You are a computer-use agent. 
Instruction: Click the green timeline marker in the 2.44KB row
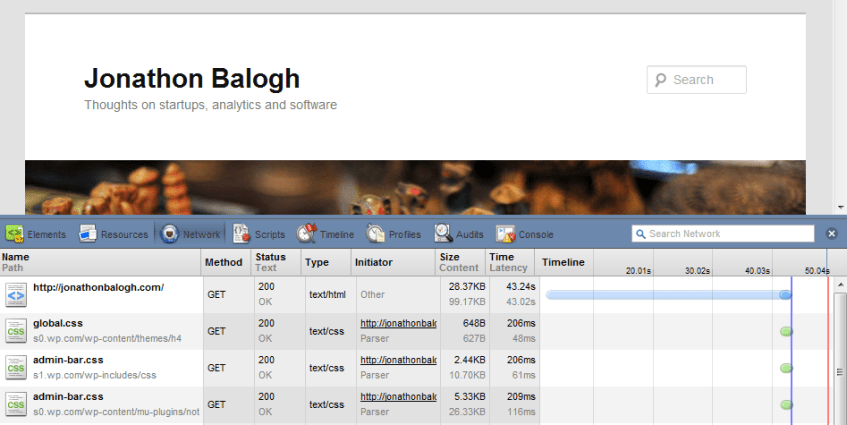click(786, 368)
